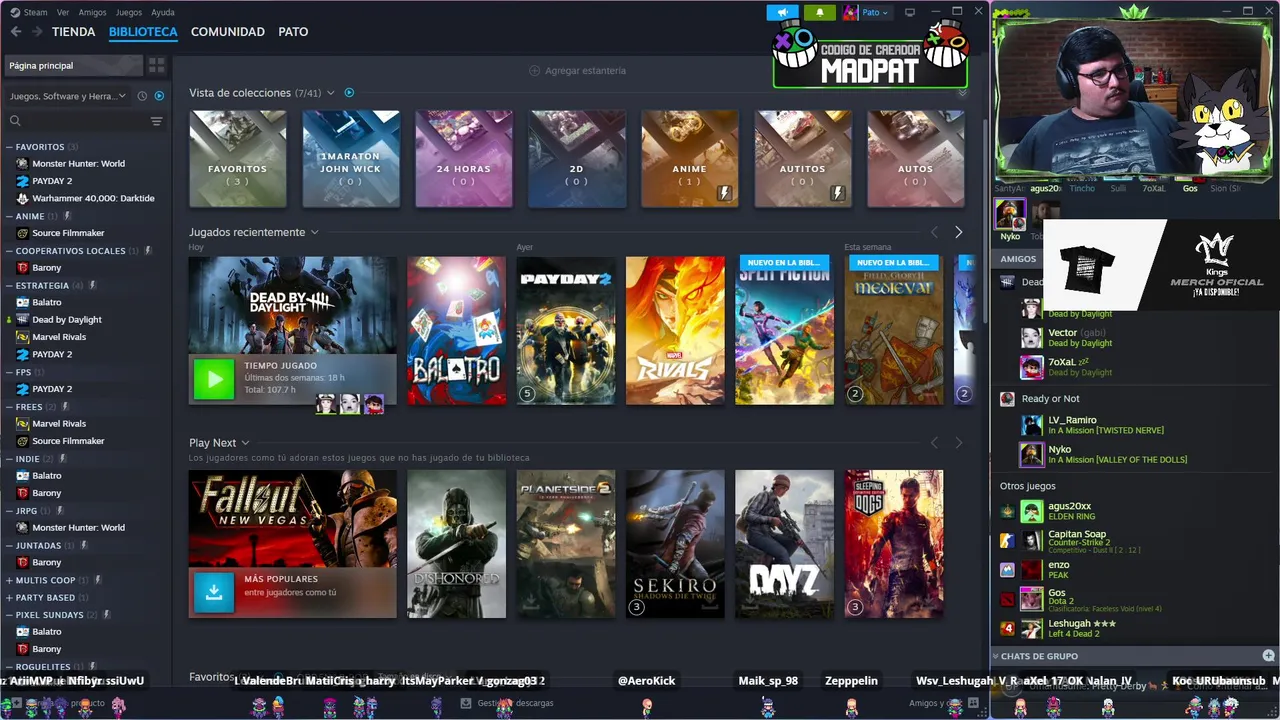Click Vector's avatar in friends list

[1031, 338]
